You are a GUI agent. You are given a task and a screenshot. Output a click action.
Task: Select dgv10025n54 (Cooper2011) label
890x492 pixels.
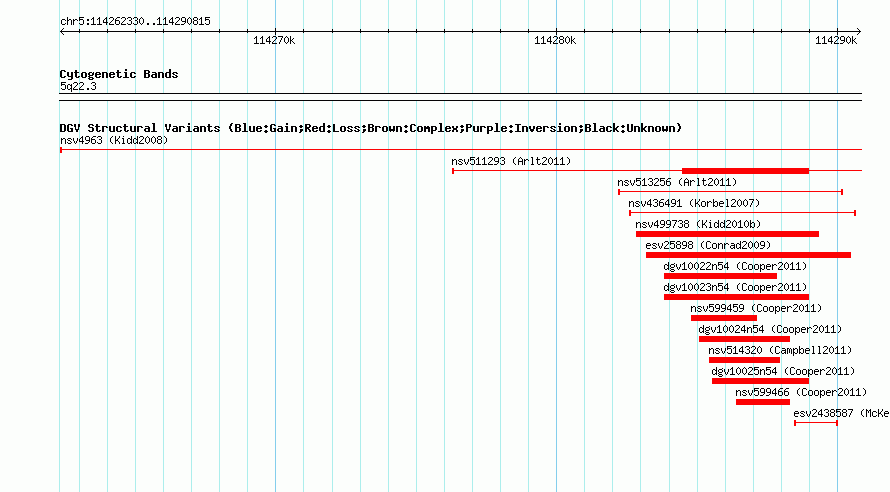(783, 371)
